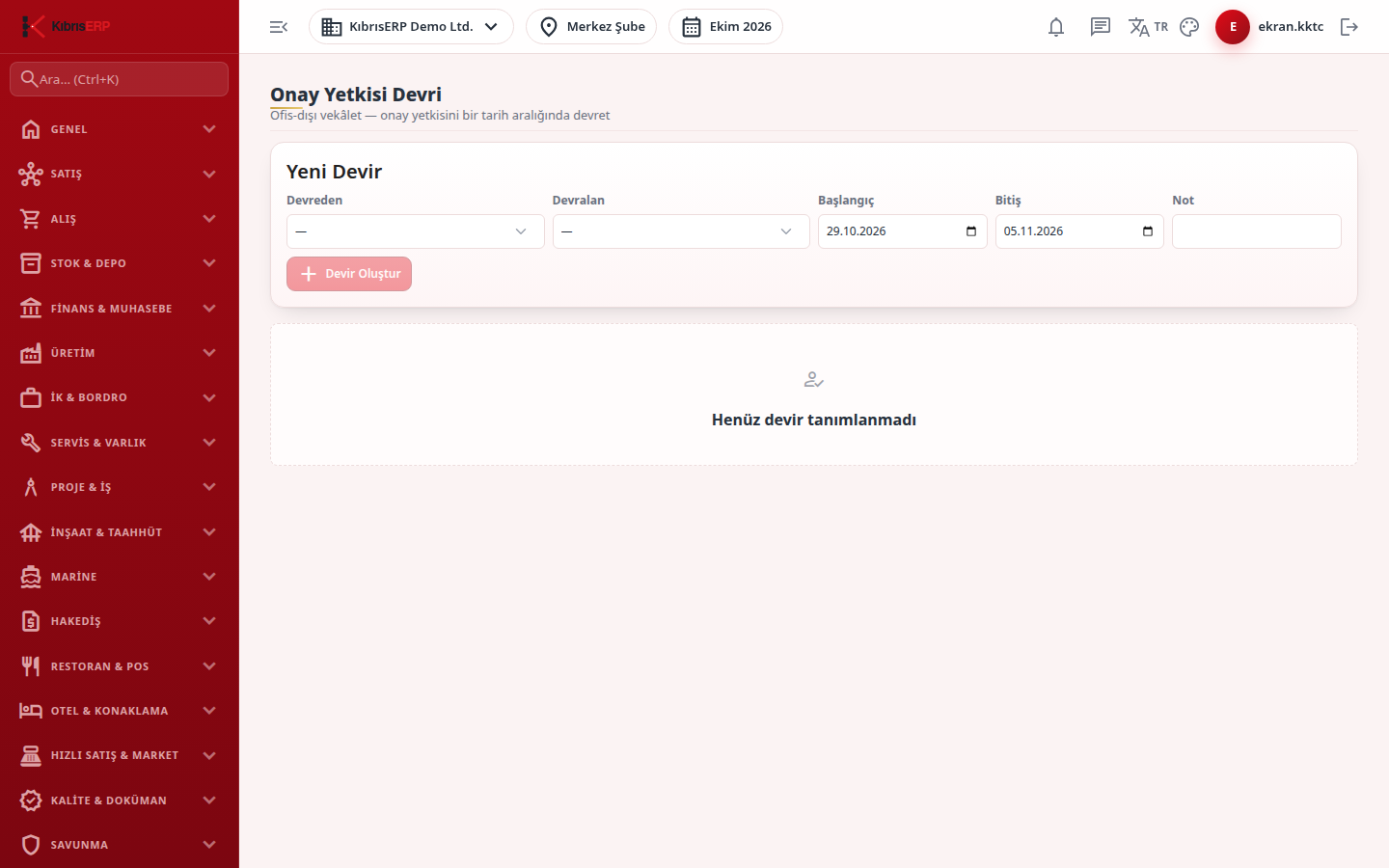This screenshot has height=868, width=1389.
Task: Click the Finans & Muhasebe bank icon
Action: coord(31,309)
